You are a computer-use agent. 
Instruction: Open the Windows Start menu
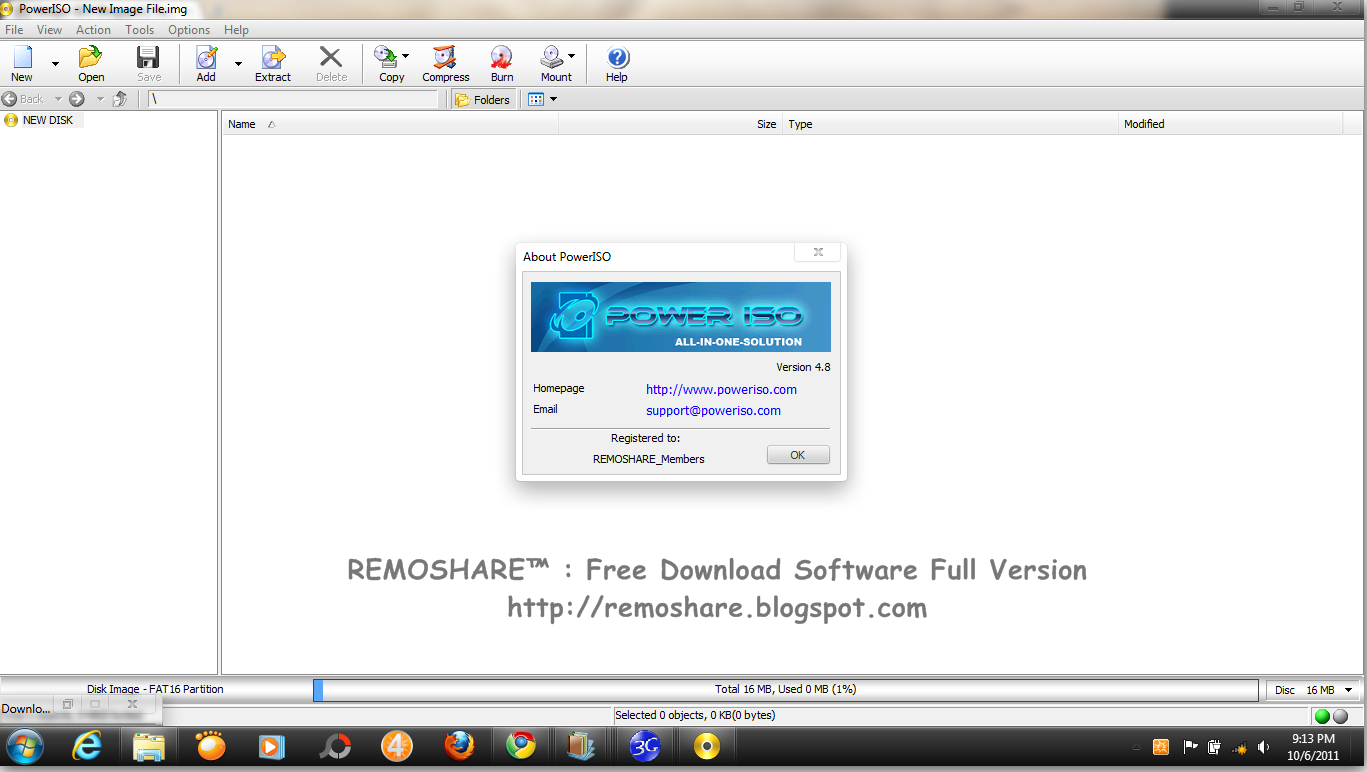coord(24,746)
